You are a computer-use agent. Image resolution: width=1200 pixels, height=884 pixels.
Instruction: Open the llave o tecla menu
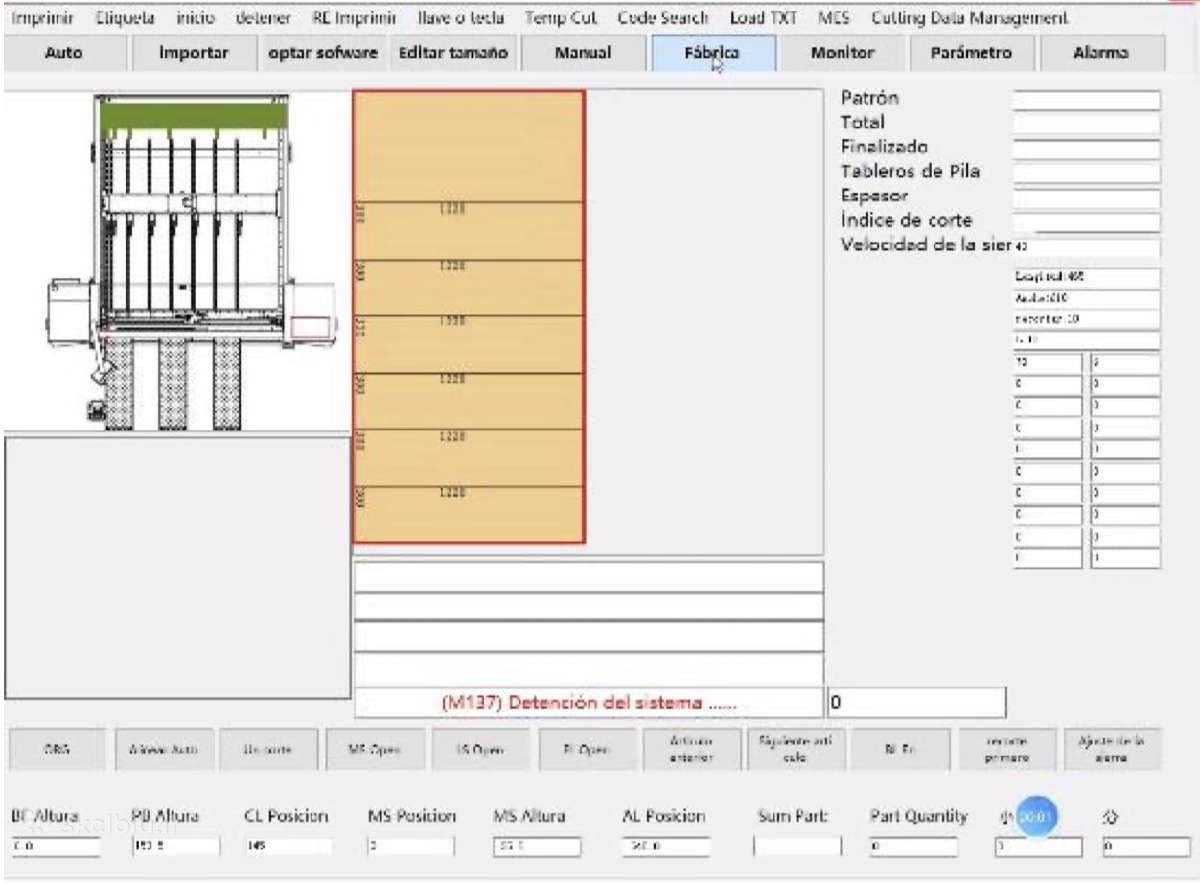(x=461, y=18)
